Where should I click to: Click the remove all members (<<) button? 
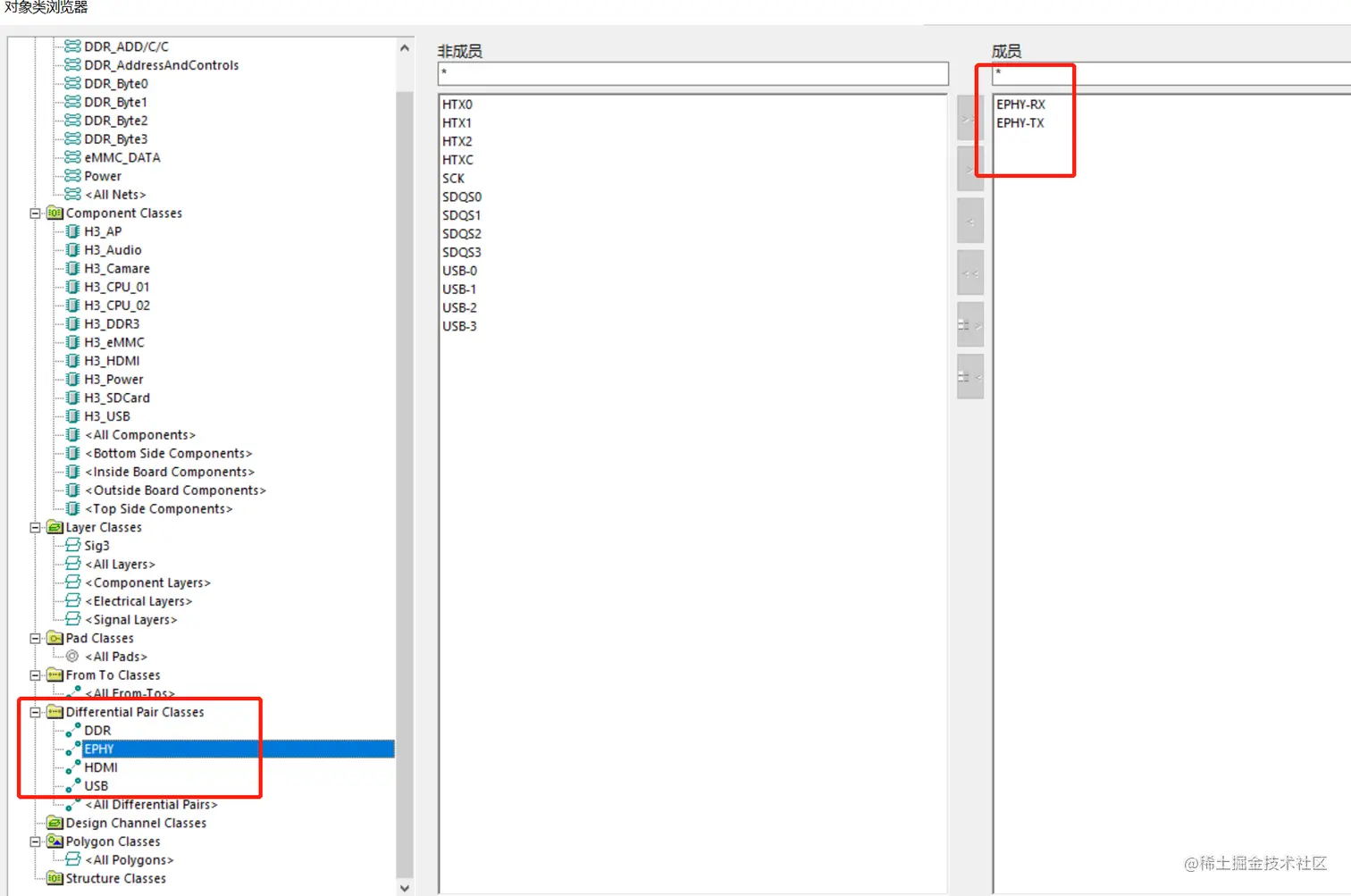tap(970, 273)
